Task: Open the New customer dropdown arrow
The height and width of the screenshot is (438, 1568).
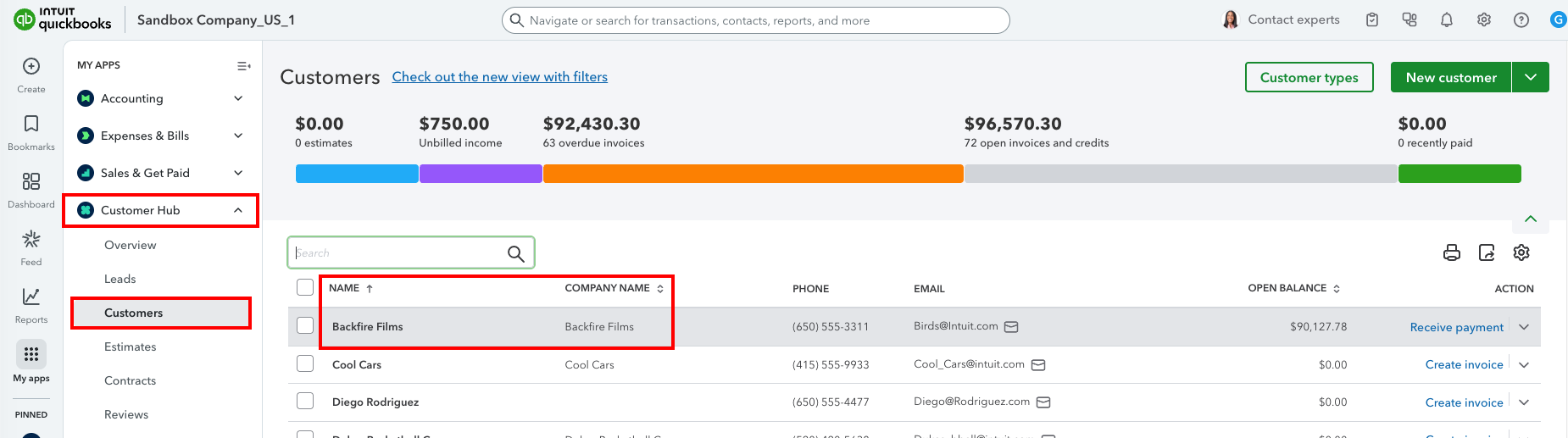Action: [1531, 77]
